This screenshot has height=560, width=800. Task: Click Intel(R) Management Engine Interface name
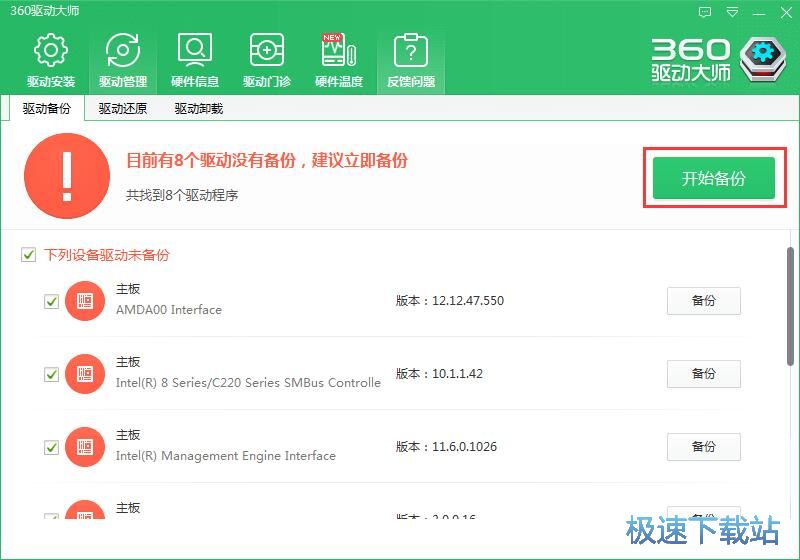(x=226, y=456)
